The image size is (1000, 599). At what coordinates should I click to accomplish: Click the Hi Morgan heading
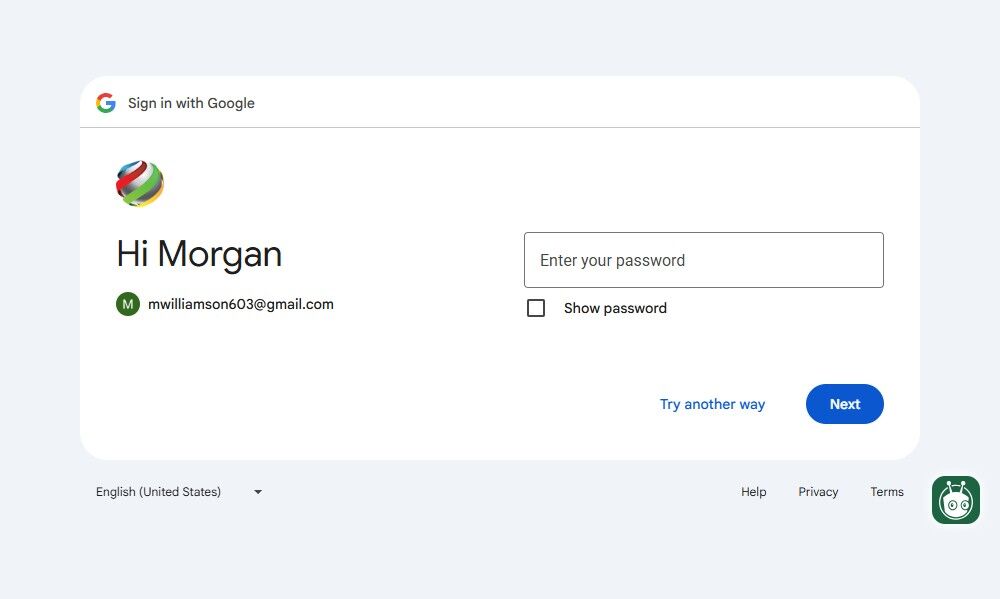tap(199, 254)
